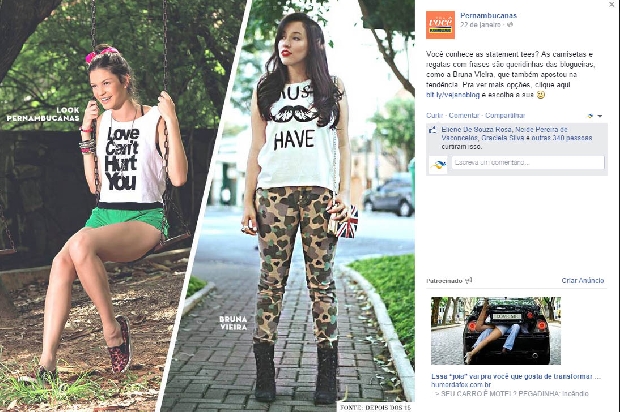This screenshot has height=412, width=620.
Task: Open the Pernambucanas page name link
Action: coord(488,15)
